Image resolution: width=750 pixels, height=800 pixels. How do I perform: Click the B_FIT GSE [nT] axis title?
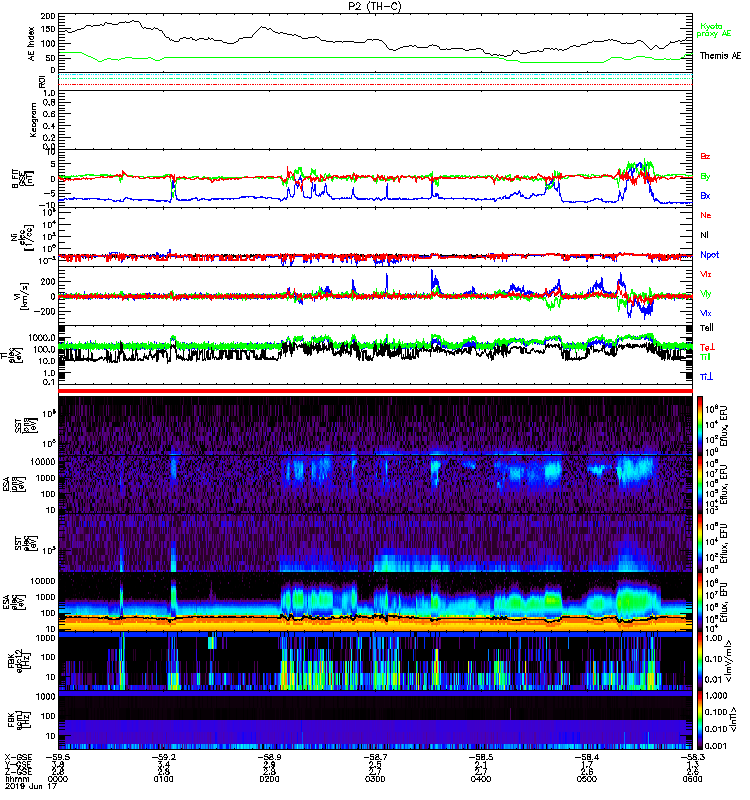[x=22, y=178]
